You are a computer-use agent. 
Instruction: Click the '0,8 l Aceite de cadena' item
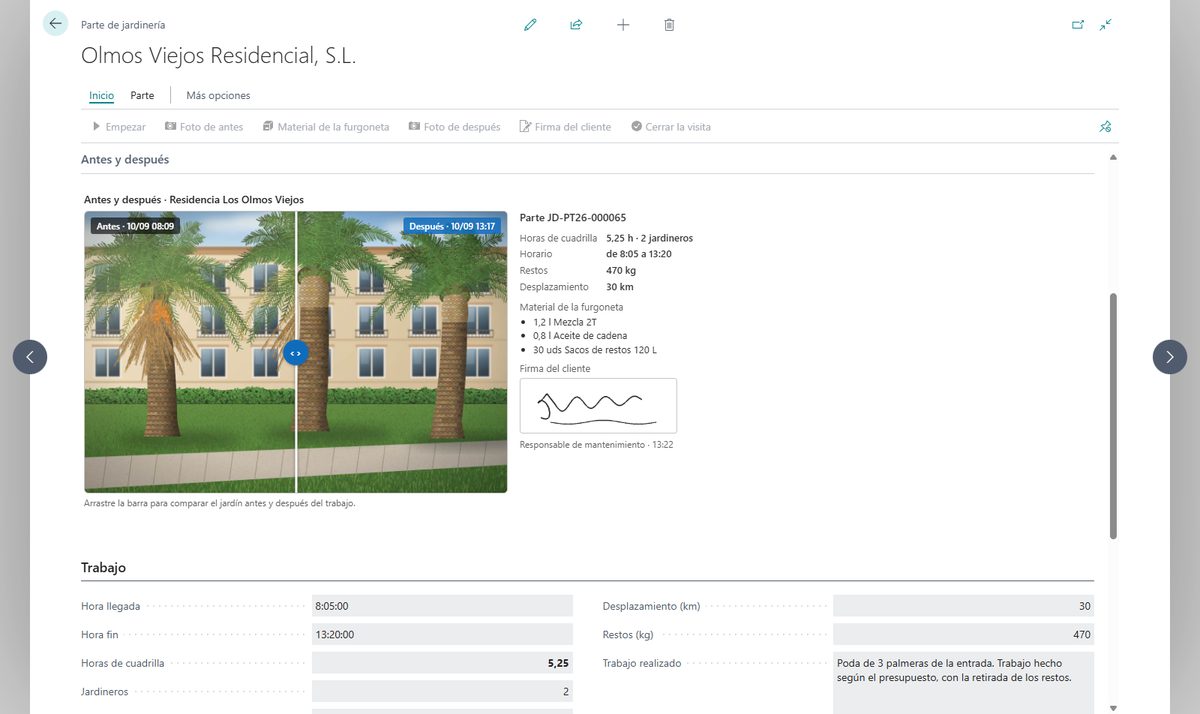click(x=580, y=336)
